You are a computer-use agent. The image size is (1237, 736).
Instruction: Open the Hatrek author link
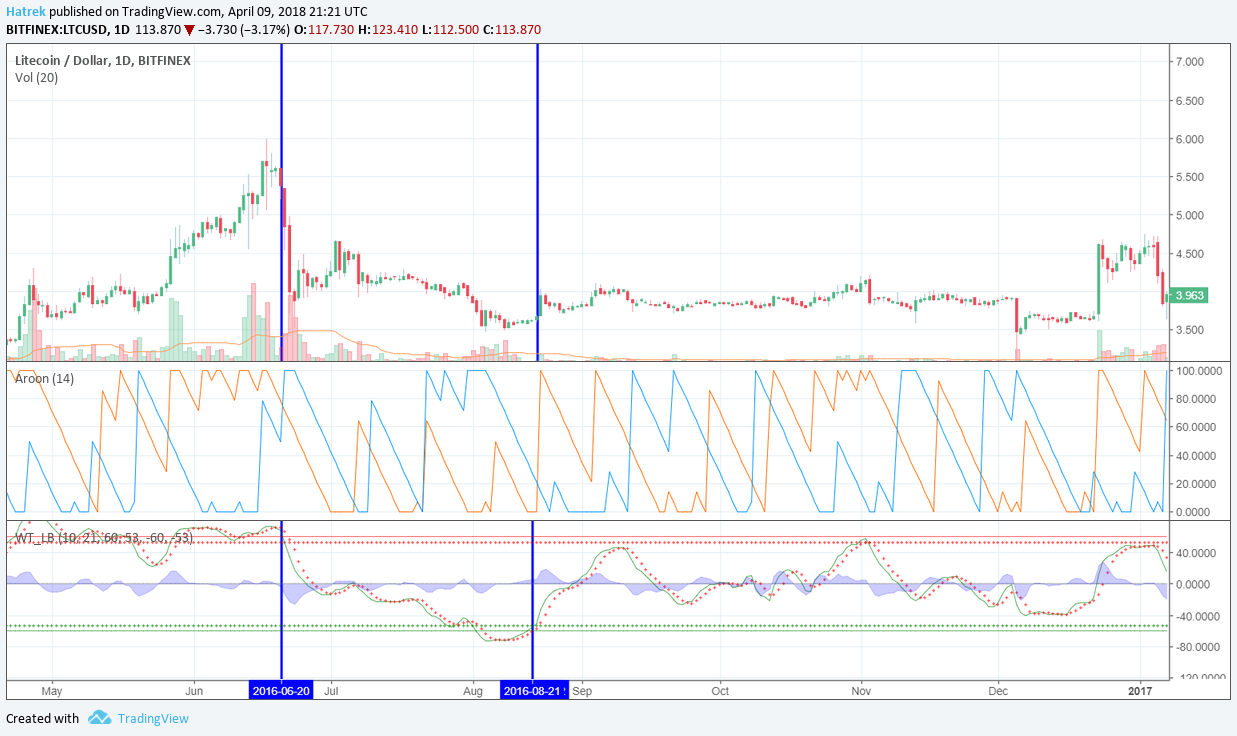tap(25, 11)
